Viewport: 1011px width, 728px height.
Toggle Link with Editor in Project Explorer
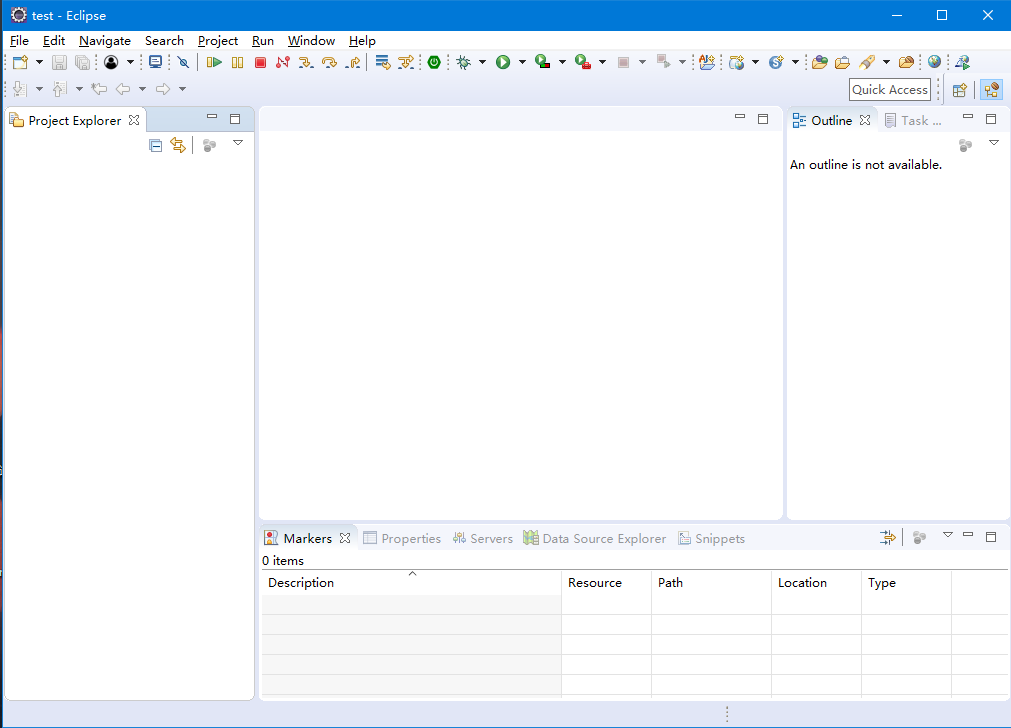(178, 145)
